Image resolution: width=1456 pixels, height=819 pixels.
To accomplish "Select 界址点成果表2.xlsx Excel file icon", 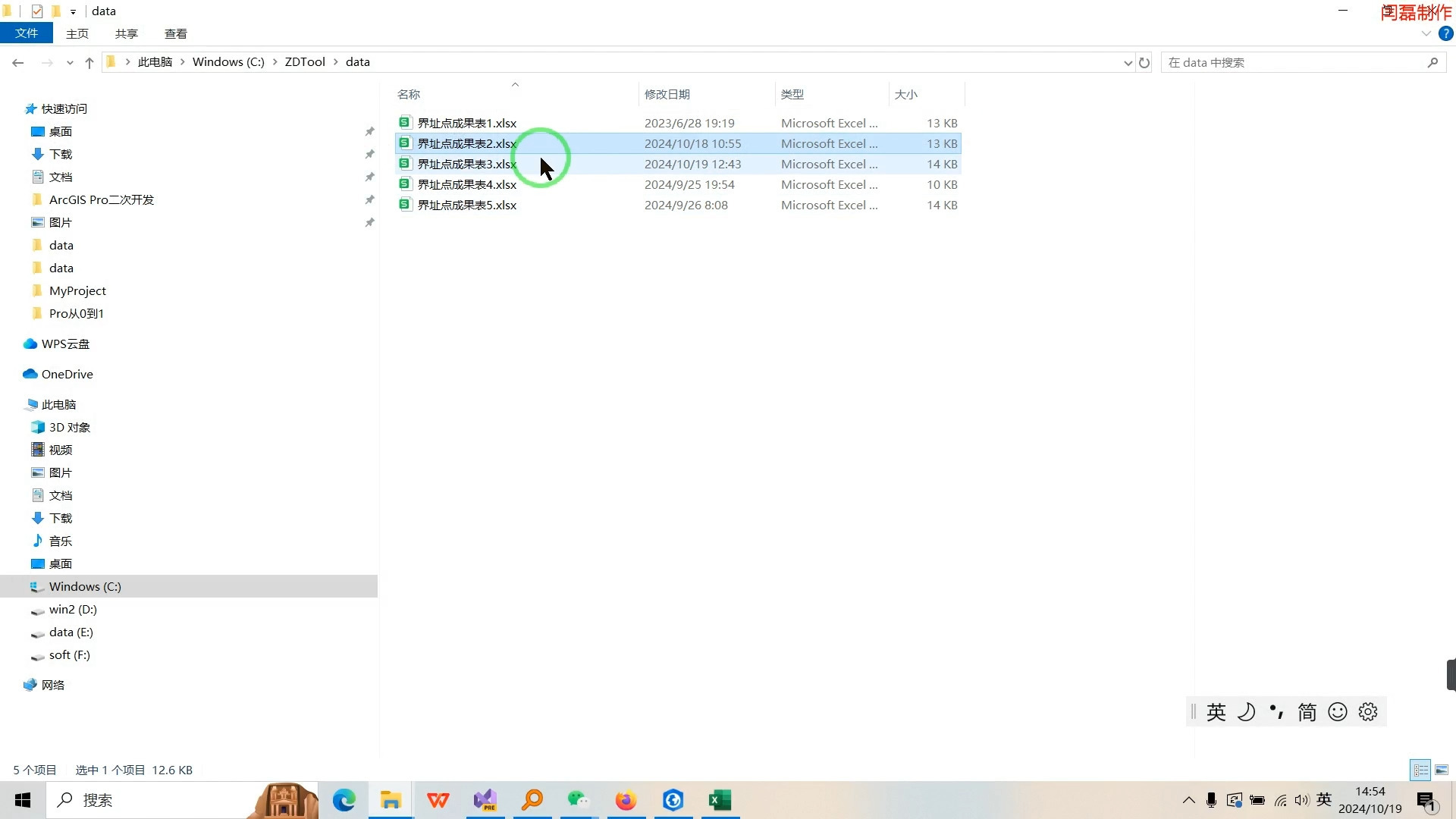I will 405,143.
